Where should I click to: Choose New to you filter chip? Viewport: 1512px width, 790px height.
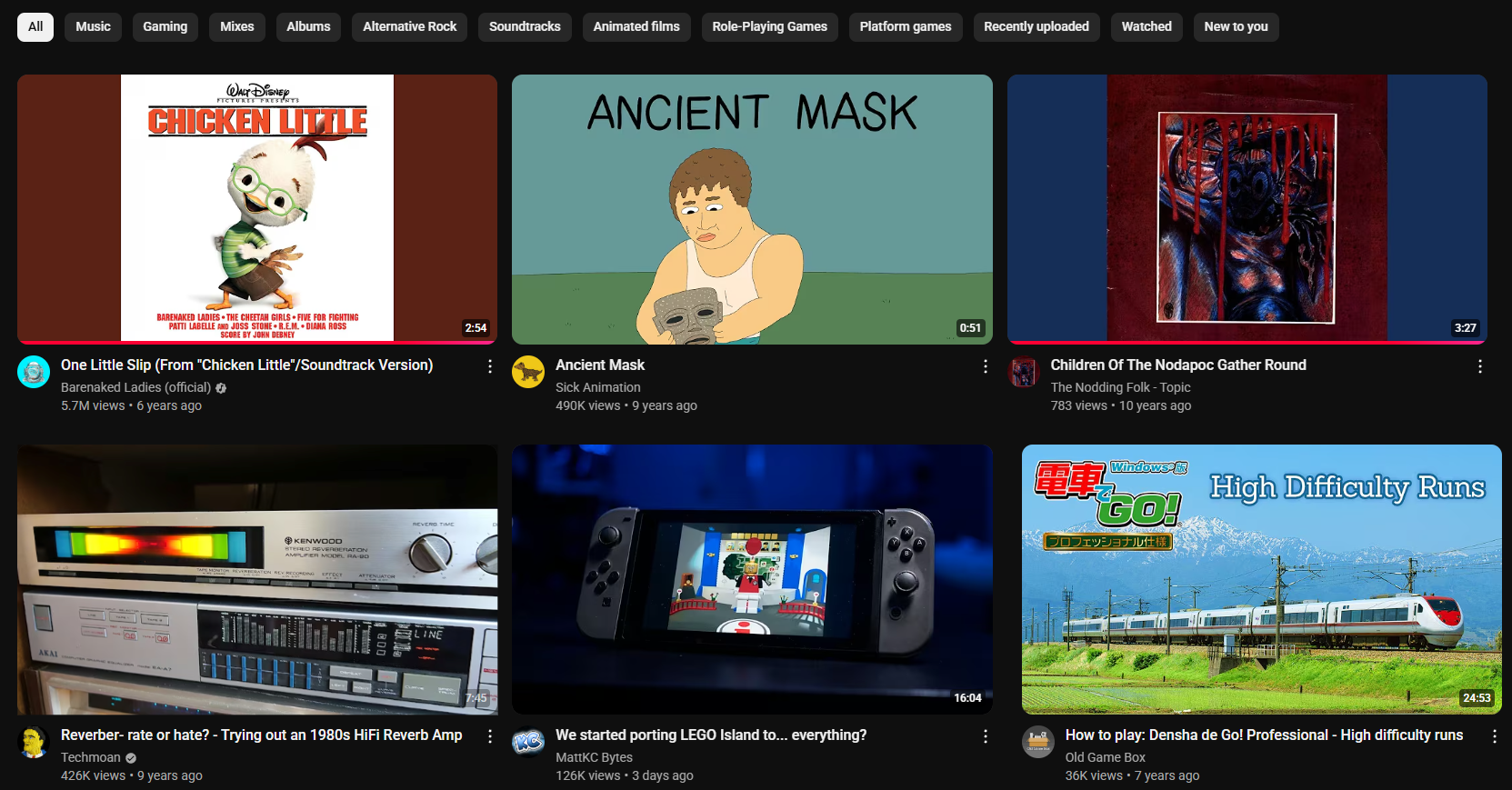[x=1236, y=26]
